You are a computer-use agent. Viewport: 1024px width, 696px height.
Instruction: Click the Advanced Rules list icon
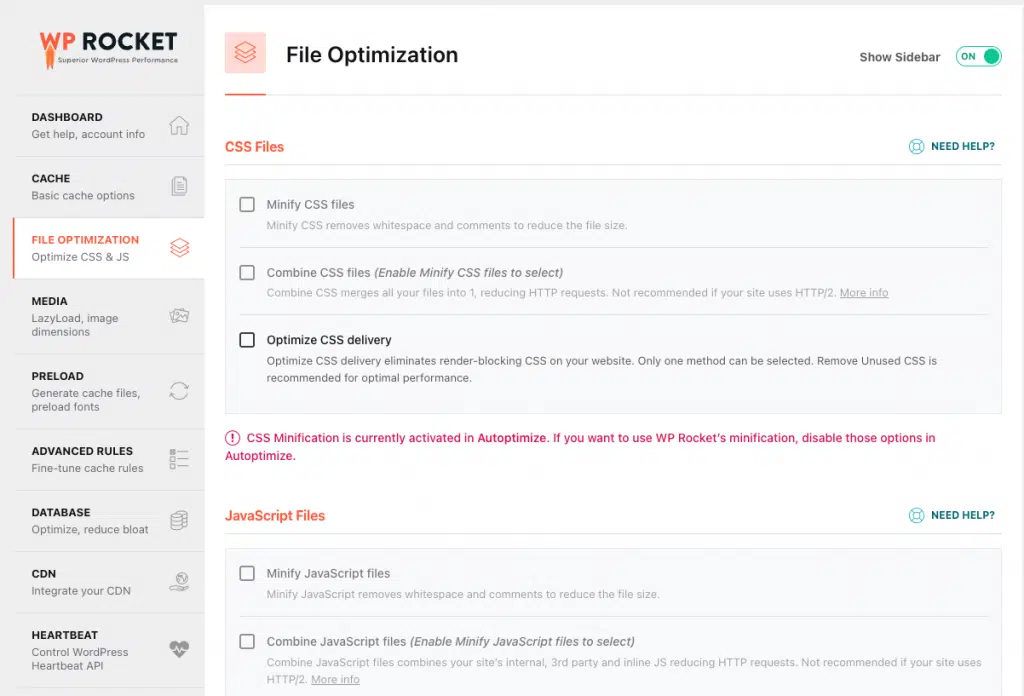[x=179, y=459]
